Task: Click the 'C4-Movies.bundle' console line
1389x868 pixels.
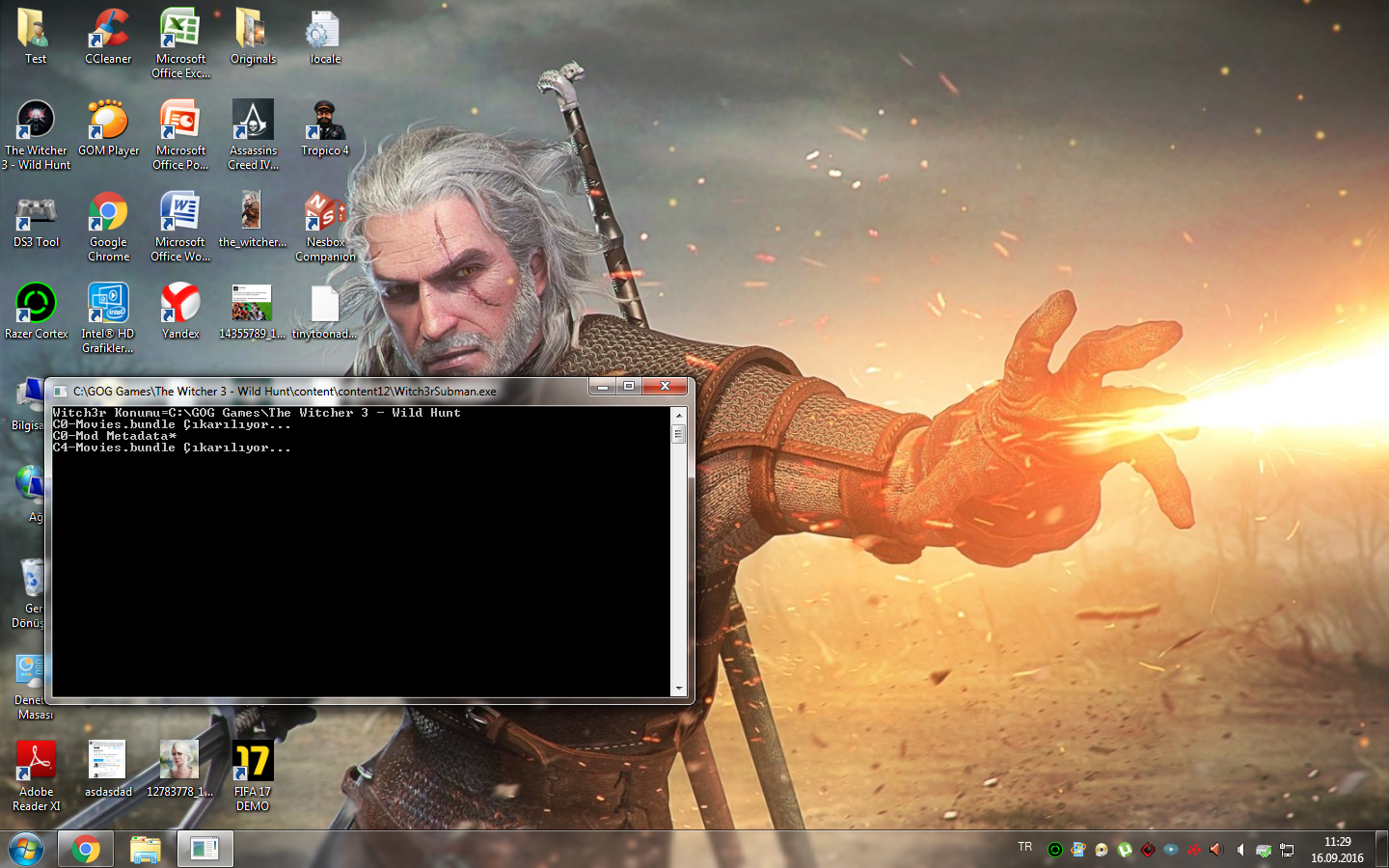Action: [x=172, y=448]
